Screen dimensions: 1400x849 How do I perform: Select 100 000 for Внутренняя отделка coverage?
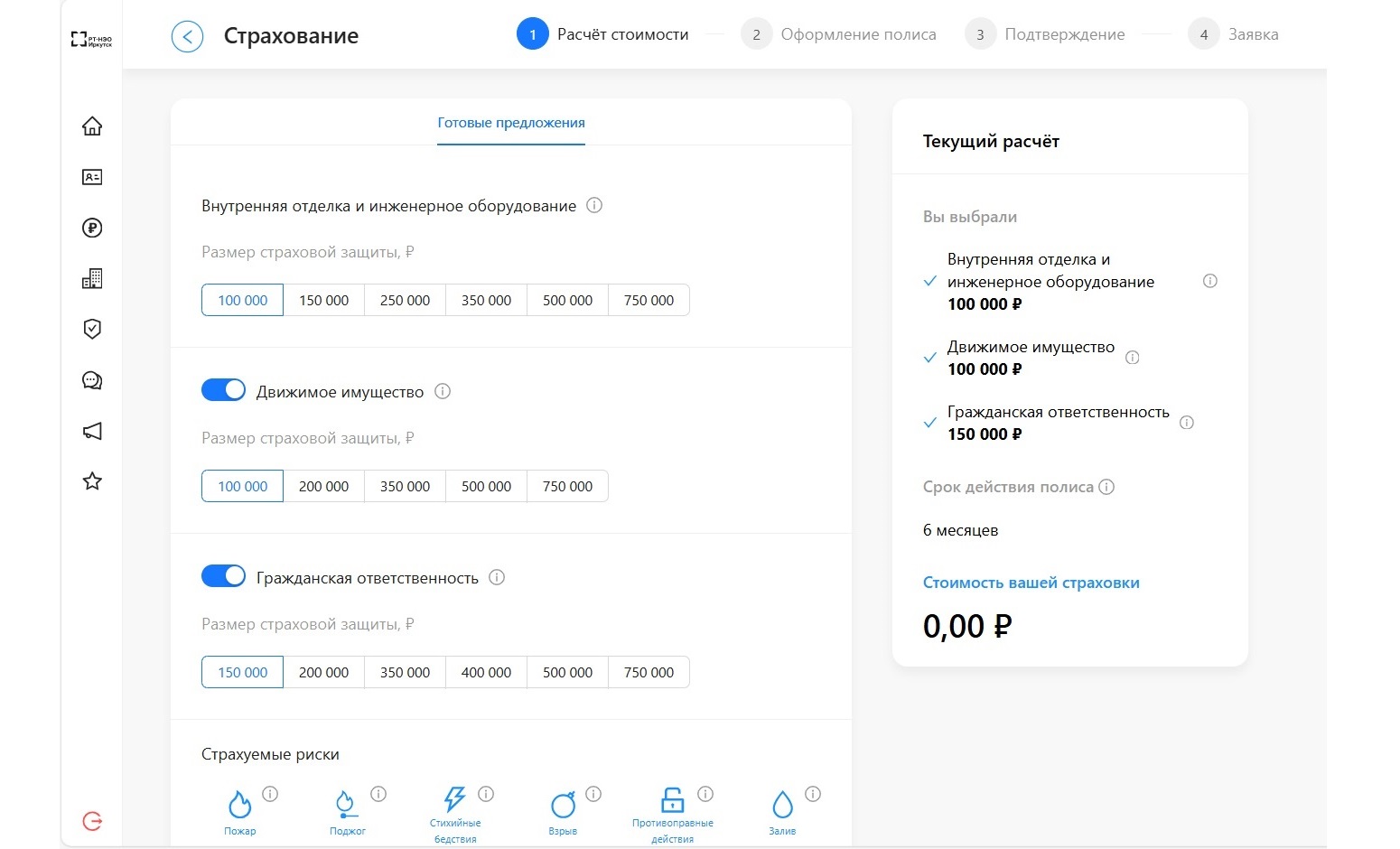coord(243,300)
